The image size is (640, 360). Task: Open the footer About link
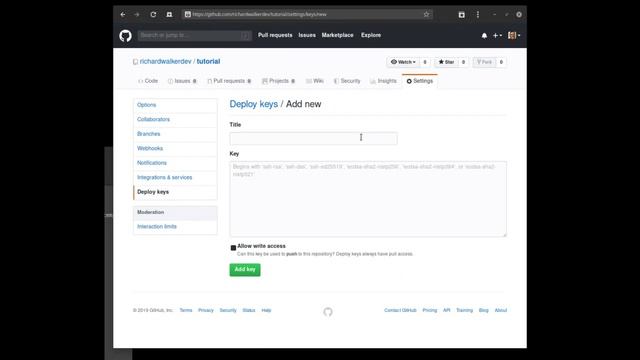[501, 310]
